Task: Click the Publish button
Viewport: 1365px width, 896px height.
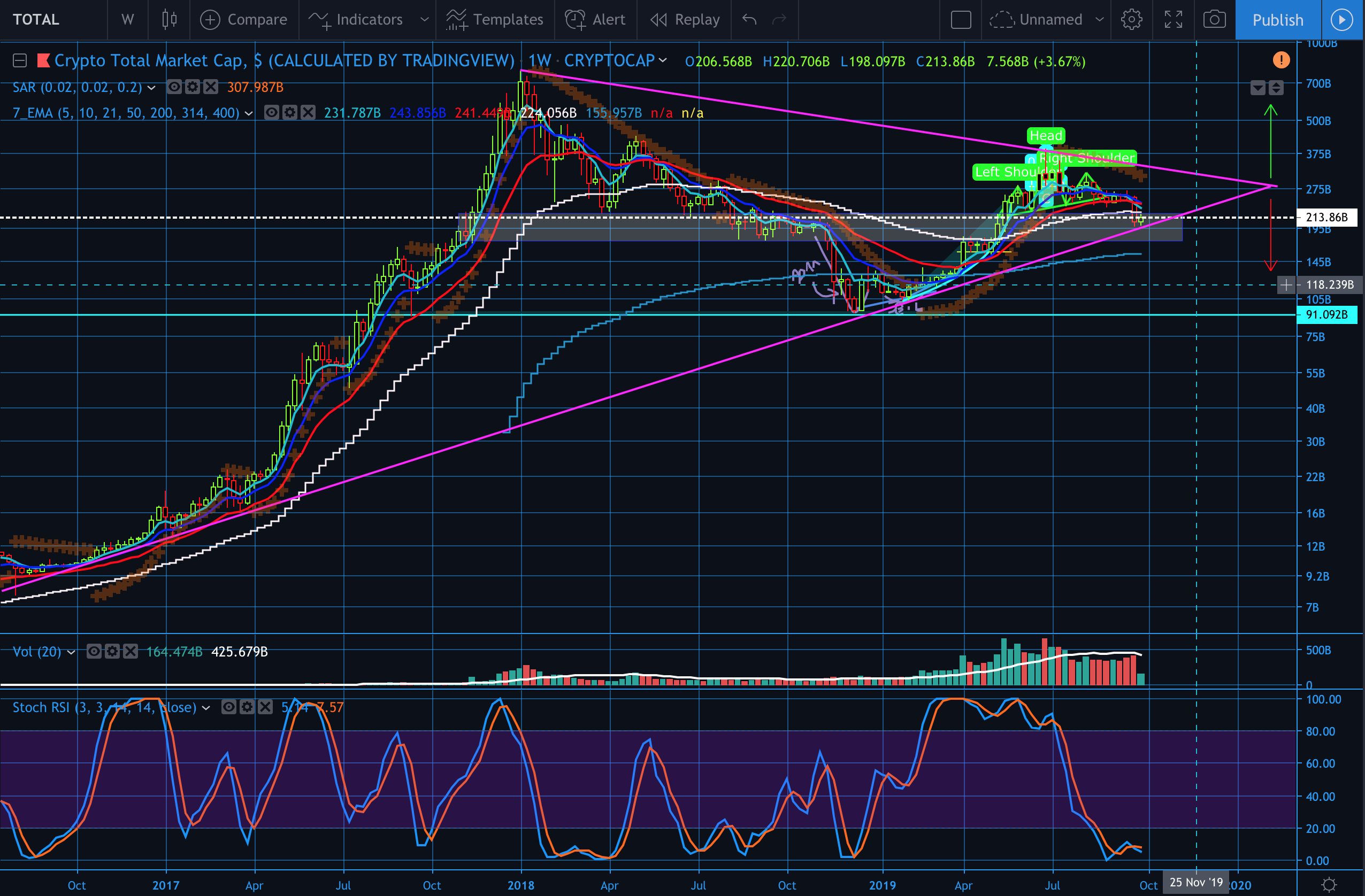Action: 1277,19
